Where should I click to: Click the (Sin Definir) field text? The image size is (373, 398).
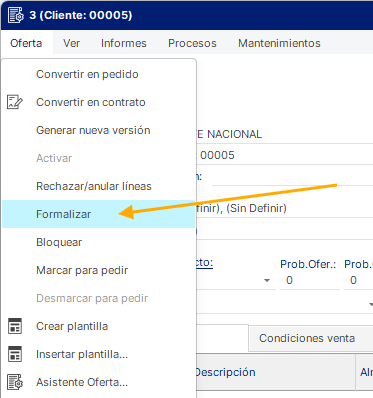[256, 208]
